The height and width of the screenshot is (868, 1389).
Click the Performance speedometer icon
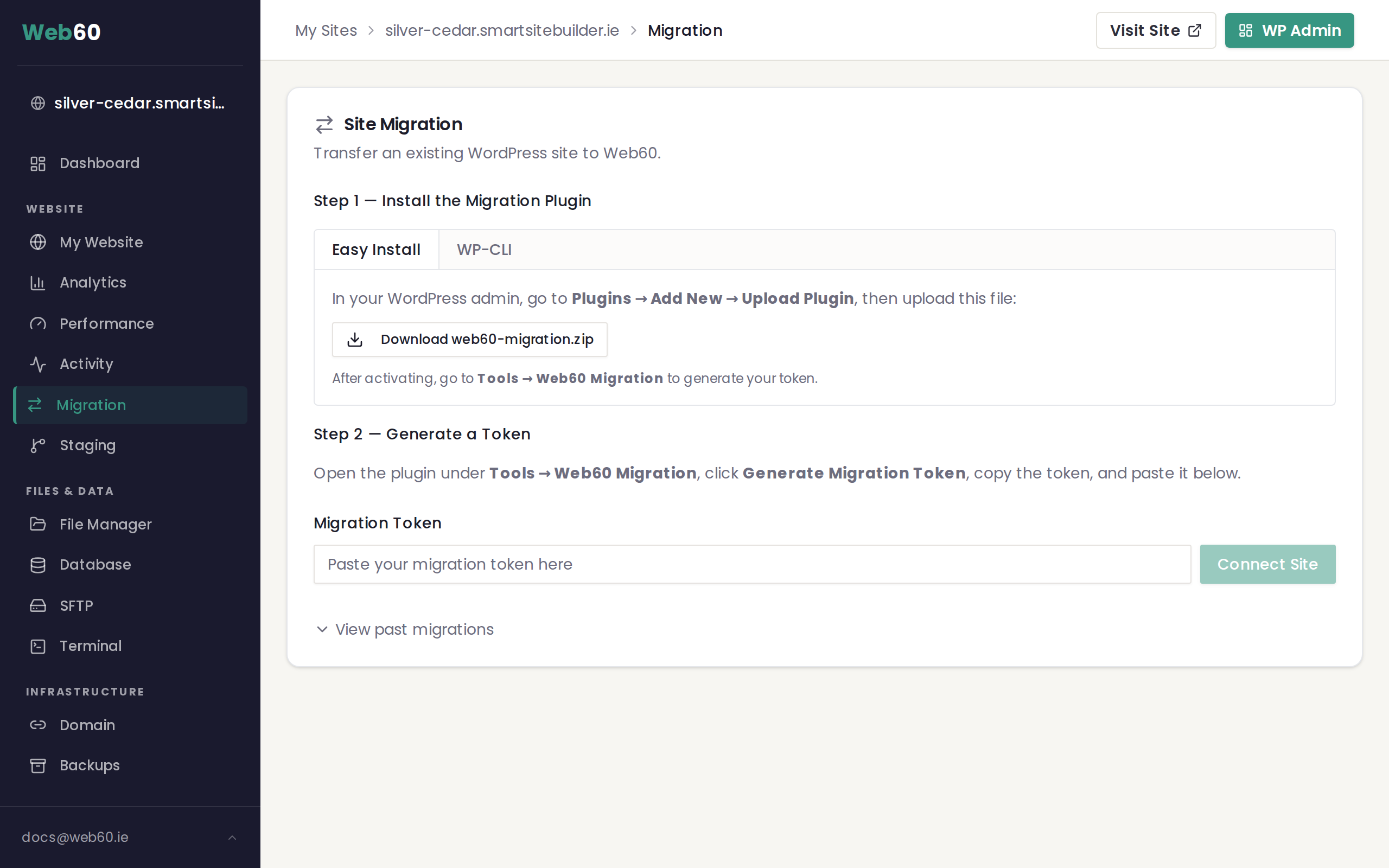point(38,324)
